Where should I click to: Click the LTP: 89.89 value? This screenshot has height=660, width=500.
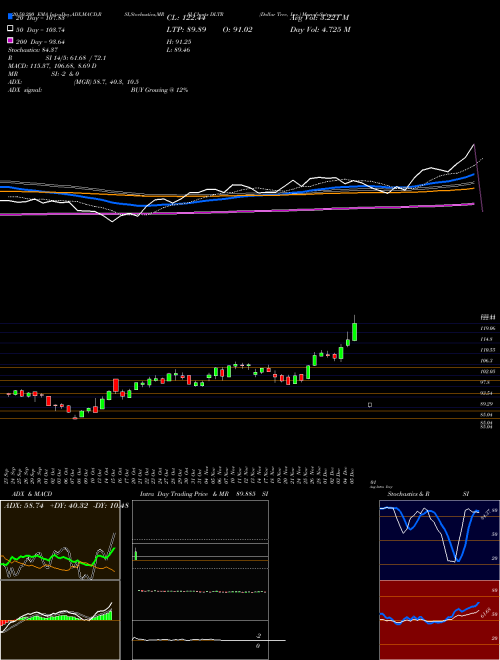coord(188,30)
